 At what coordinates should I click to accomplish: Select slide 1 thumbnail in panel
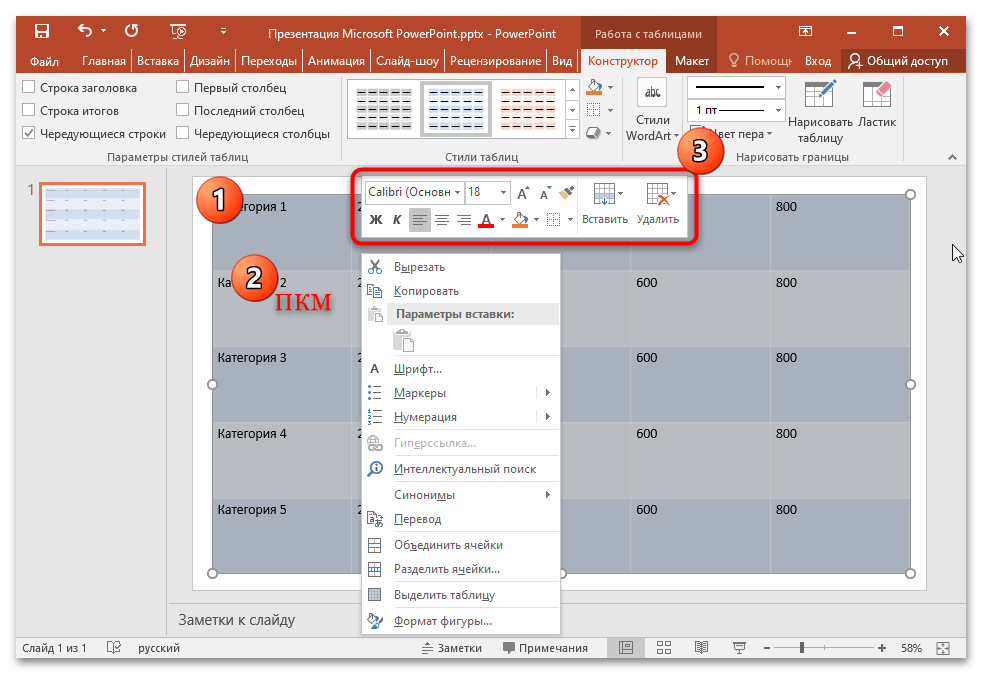(92, 214)
